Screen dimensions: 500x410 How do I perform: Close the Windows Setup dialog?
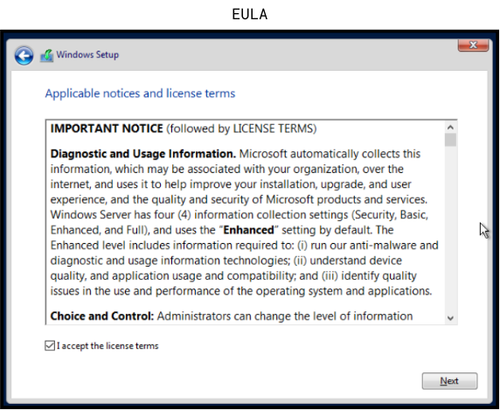tap(473, 45)
